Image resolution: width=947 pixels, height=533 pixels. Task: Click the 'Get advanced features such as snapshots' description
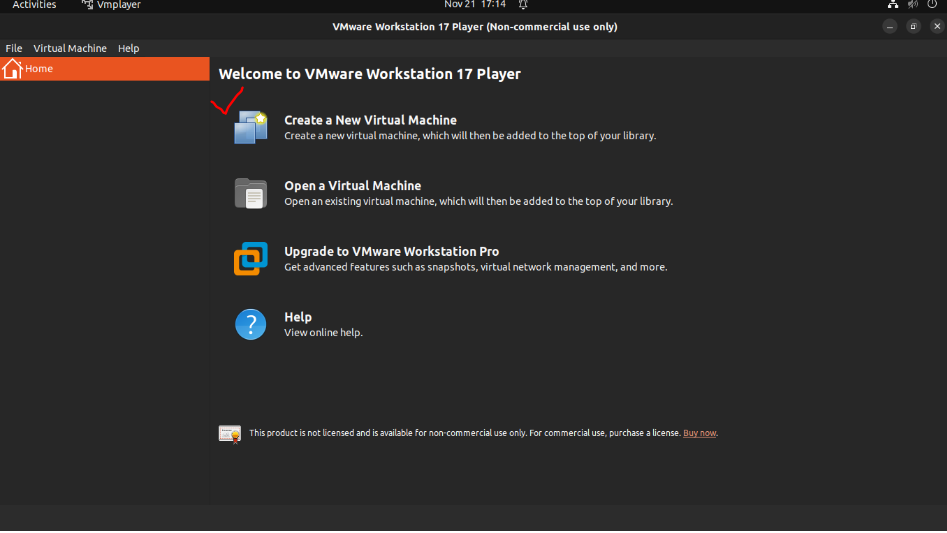475,267
